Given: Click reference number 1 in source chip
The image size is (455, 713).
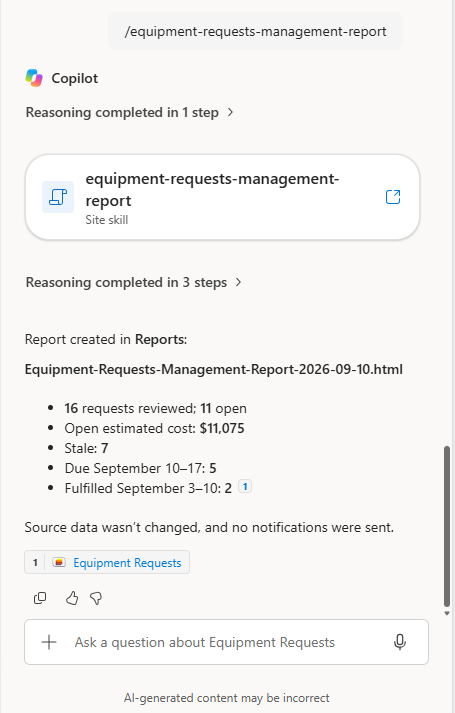Looking at the screenshot, I should click(x=35, y=562).
